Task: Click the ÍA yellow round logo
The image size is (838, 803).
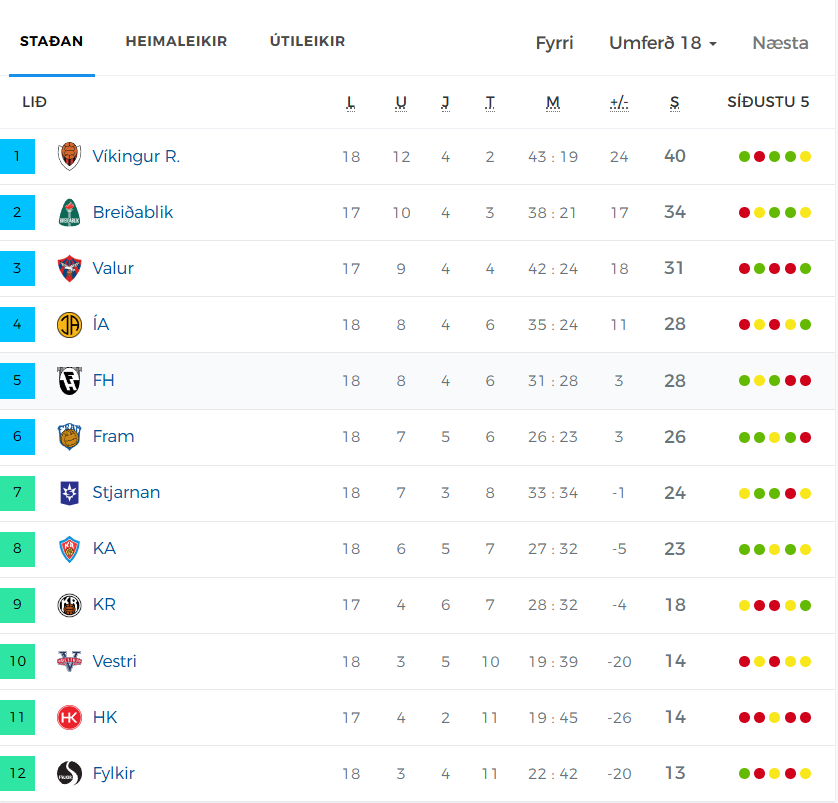Action: point(69,325)
